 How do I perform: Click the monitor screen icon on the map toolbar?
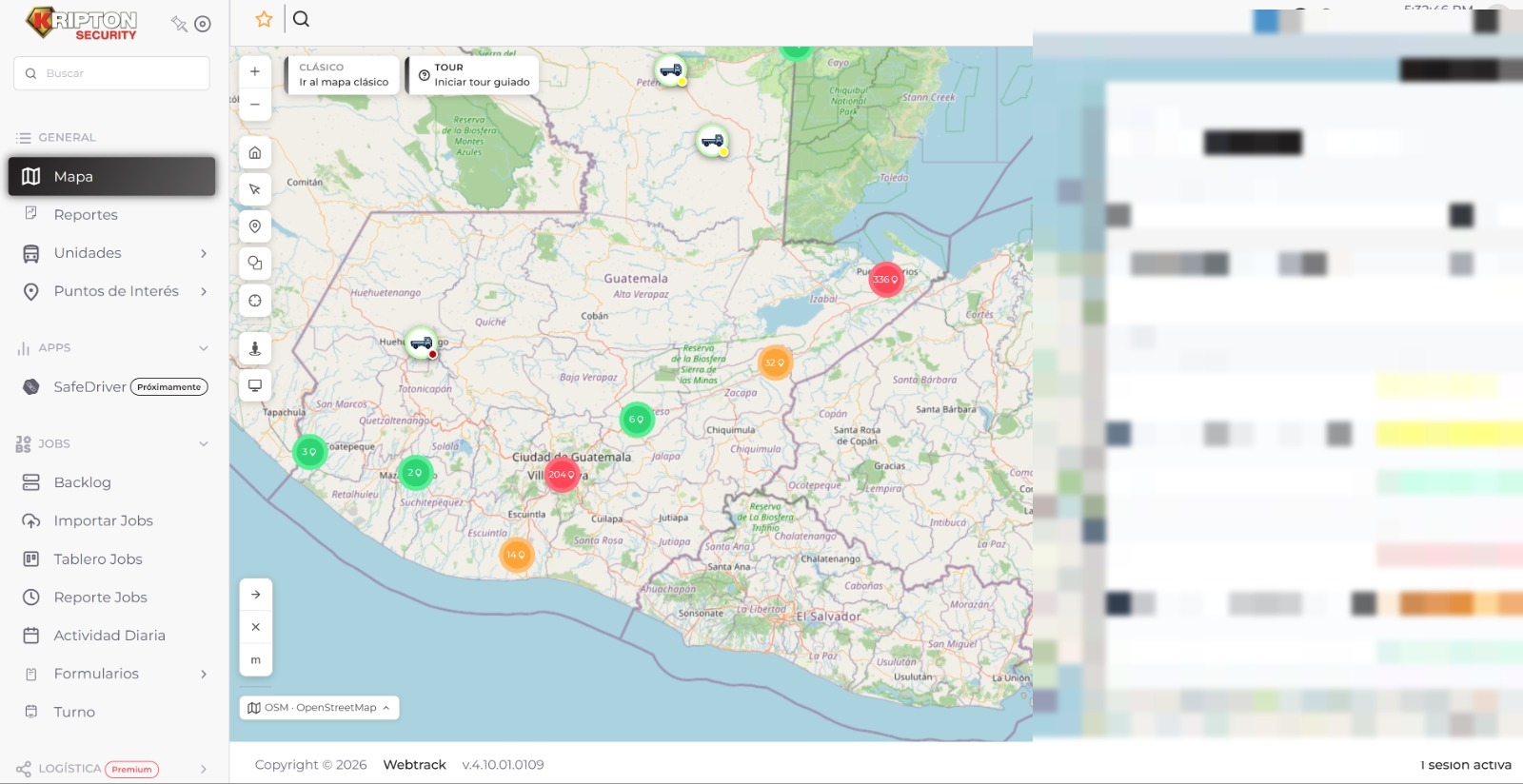255,385
